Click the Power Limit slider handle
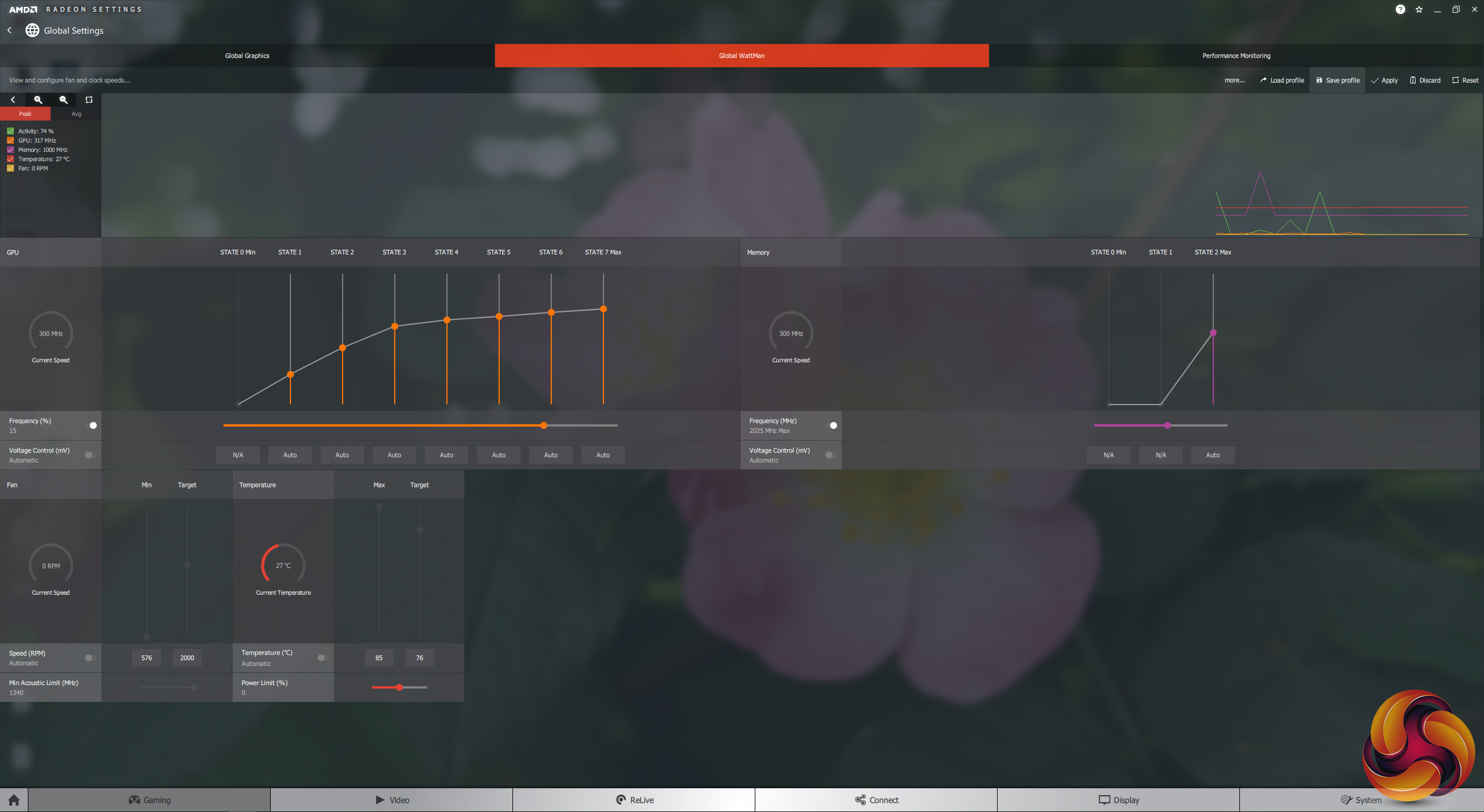This screenshot has width=1484, height=812. (x=399, y=687)
